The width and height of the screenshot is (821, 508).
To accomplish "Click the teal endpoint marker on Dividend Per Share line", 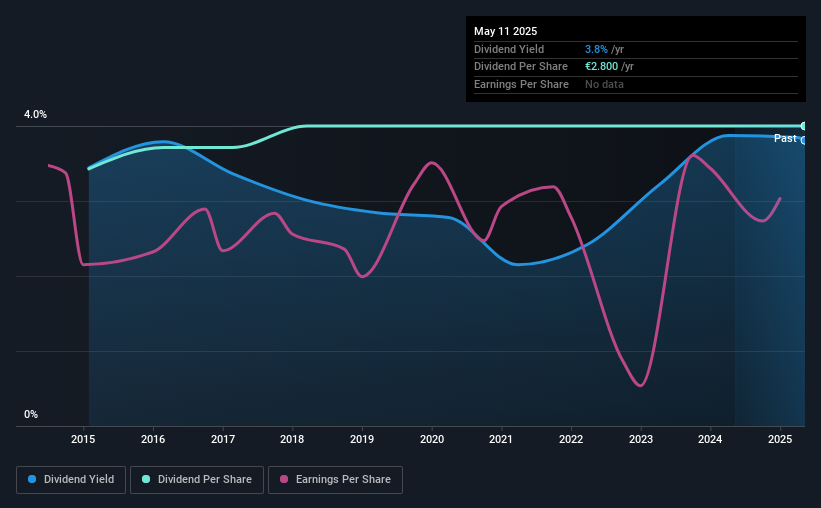I will (803, 126).
